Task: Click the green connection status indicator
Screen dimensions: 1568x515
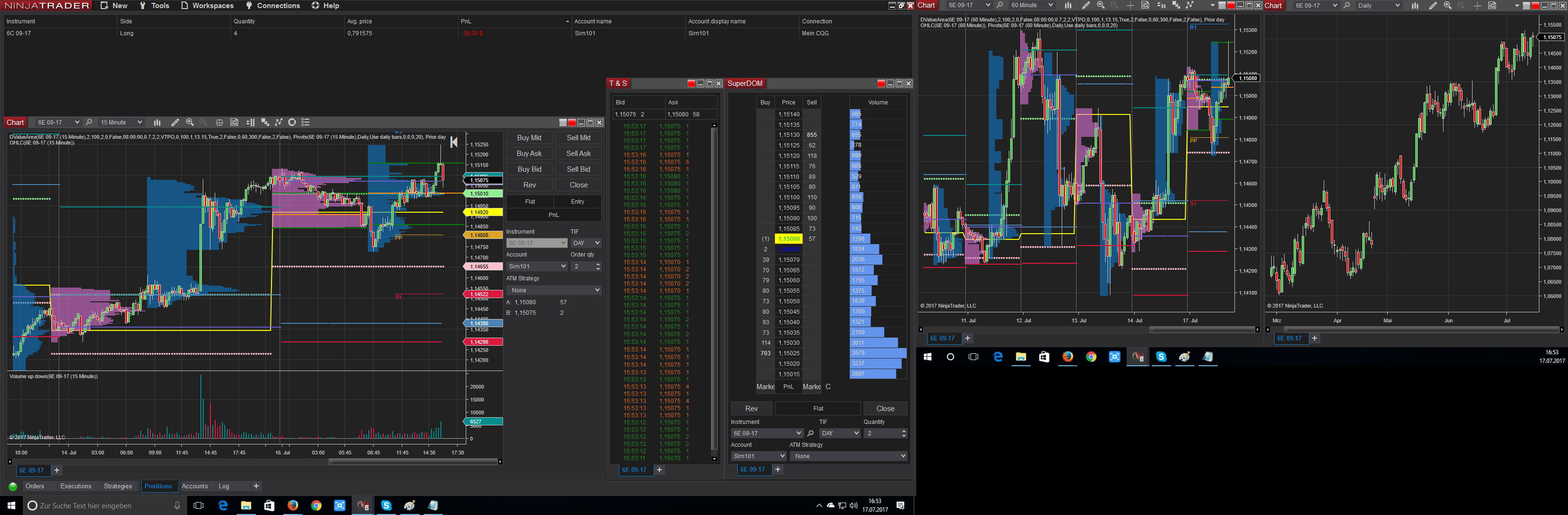Action: tap(13, 486)
